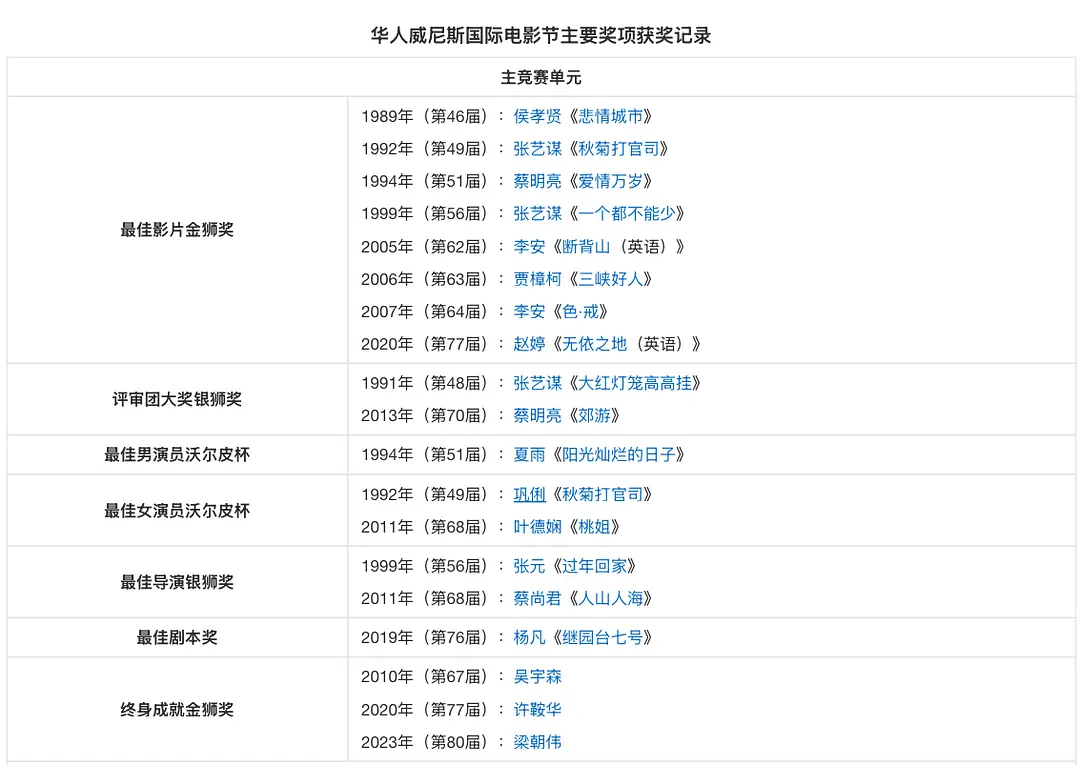Select the 最佳影片金狮奖 category cell
The height and width of the screenshot is (765, 1080).
[x=177, y=230]
